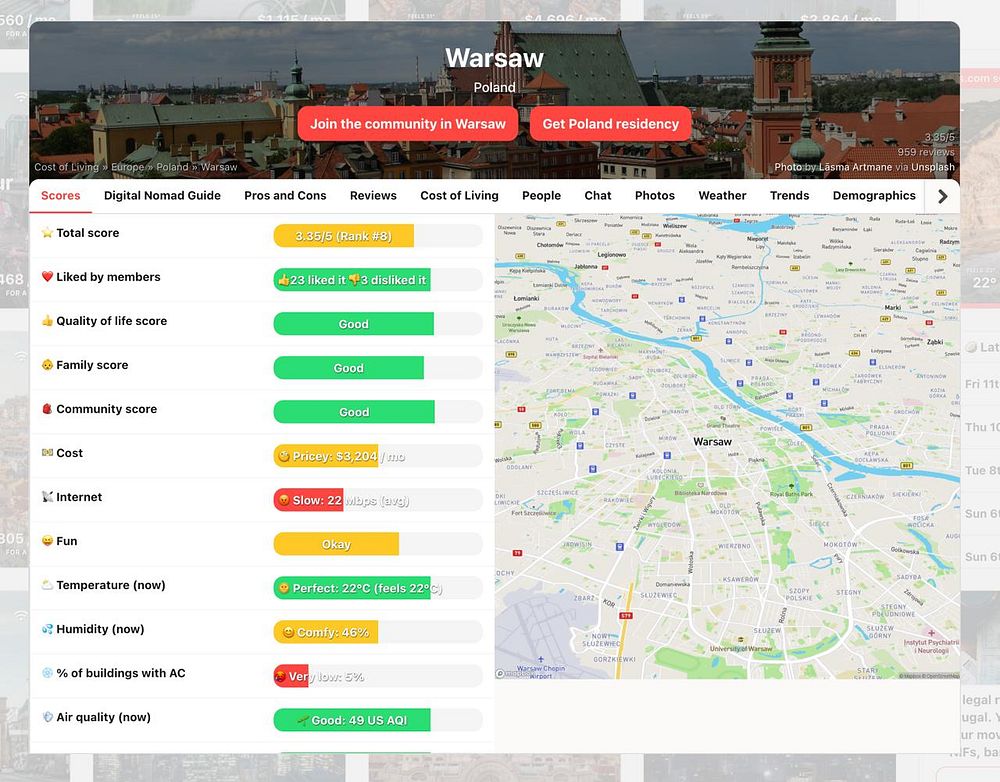The height and width of the screenshot is (782, 1000).
Task: Click the thumbs-up icon beside Quality of life score
Action: [x=47, y=321]
